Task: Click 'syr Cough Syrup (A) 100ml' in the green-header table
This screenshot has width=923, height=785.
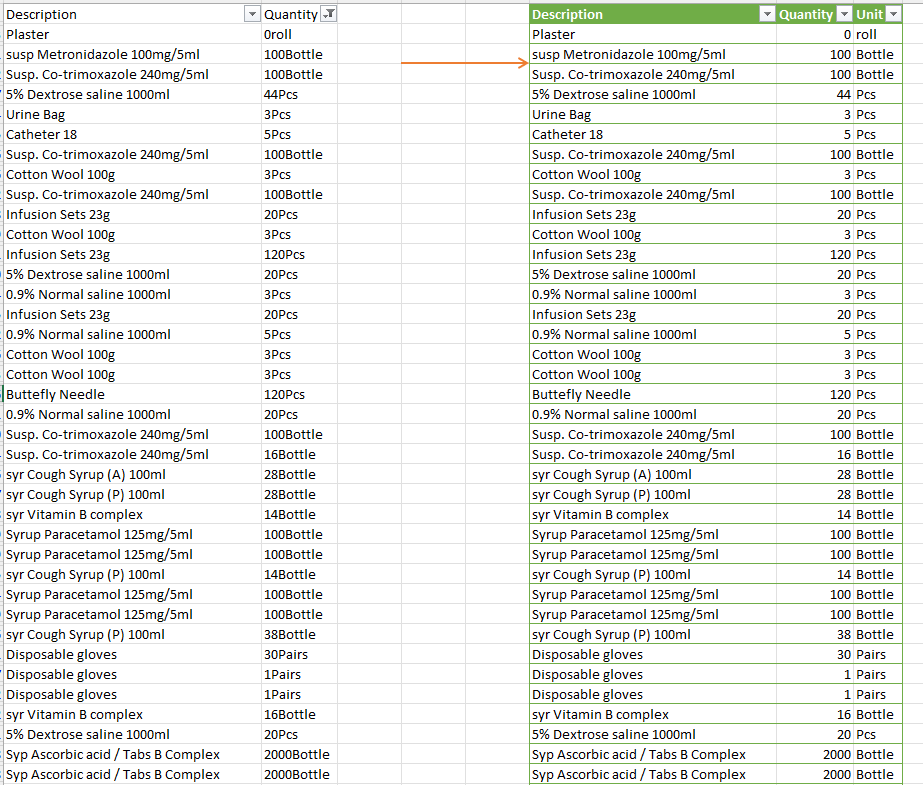Action: tap(612, 475)
